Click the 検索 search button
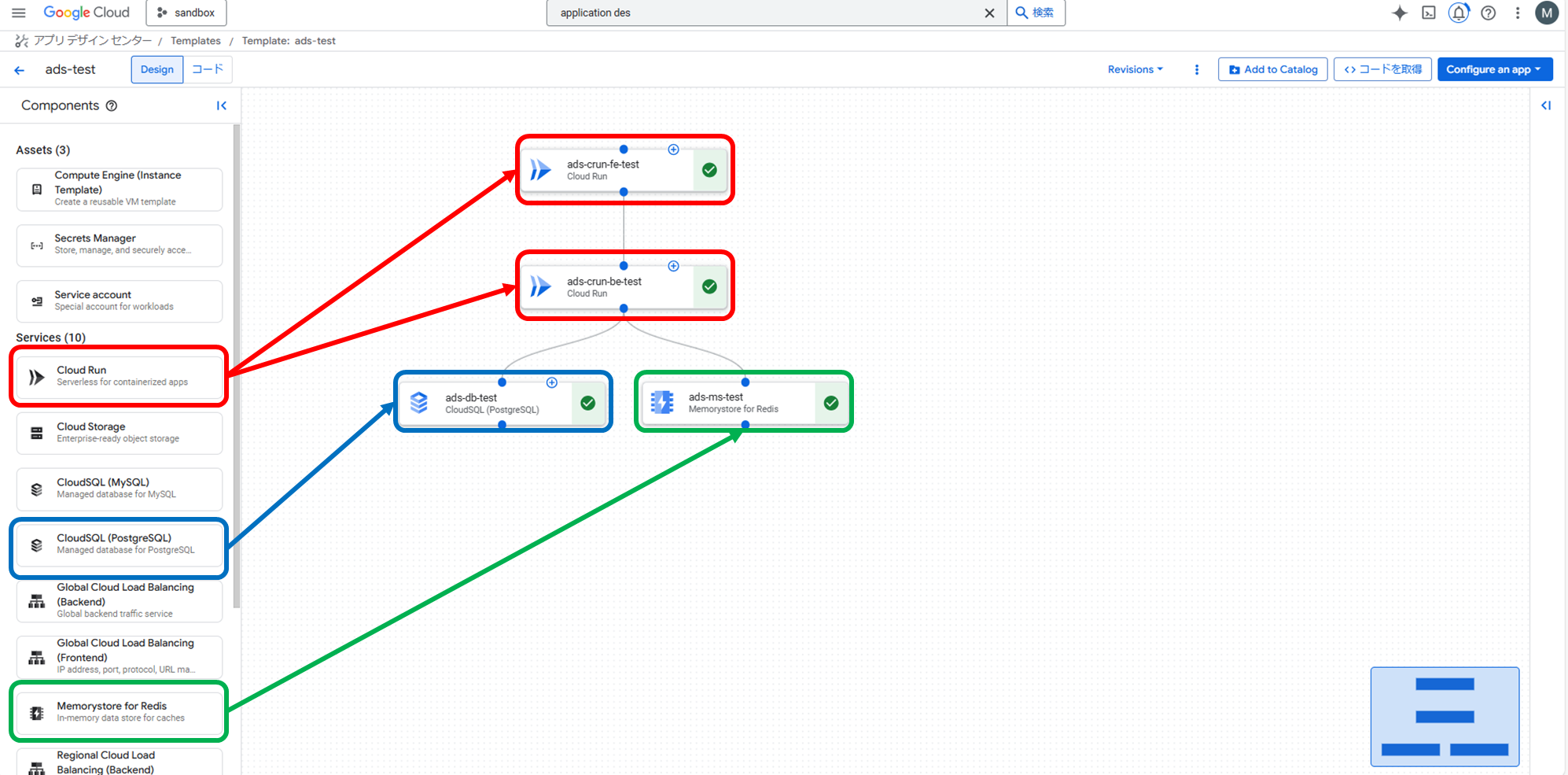Viewport: 1568px width, 775px height. [x=1036, y=13]
